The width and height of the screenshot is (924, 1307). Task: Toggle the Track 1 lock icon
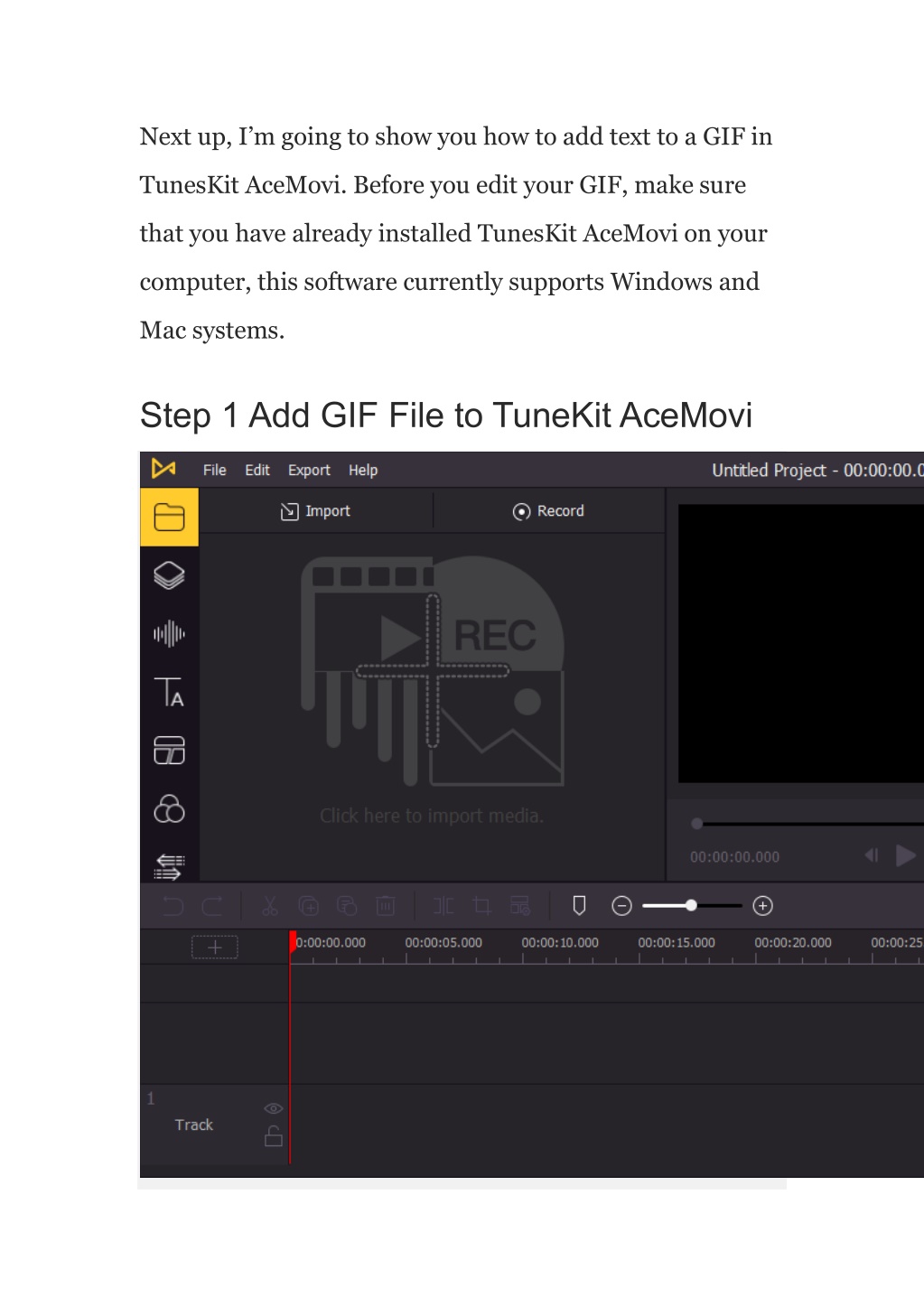[273, 1136]
